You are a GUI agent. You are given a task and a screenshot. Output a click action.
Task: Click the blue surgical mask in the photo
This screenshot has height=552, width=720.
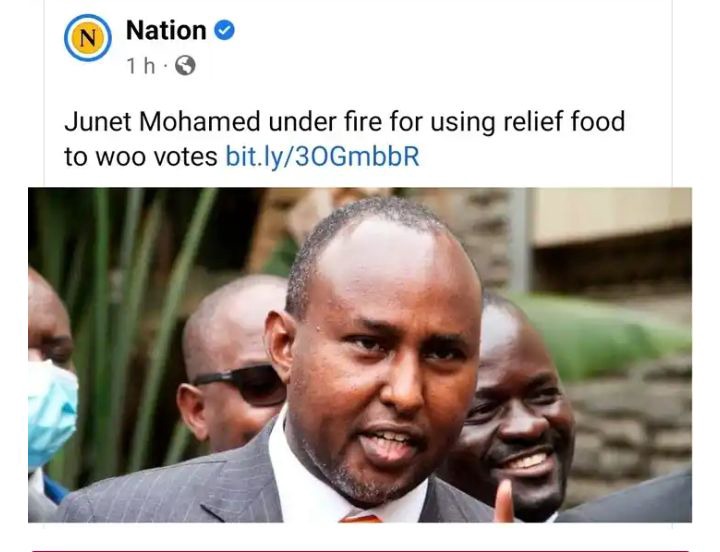click(51, 413)
